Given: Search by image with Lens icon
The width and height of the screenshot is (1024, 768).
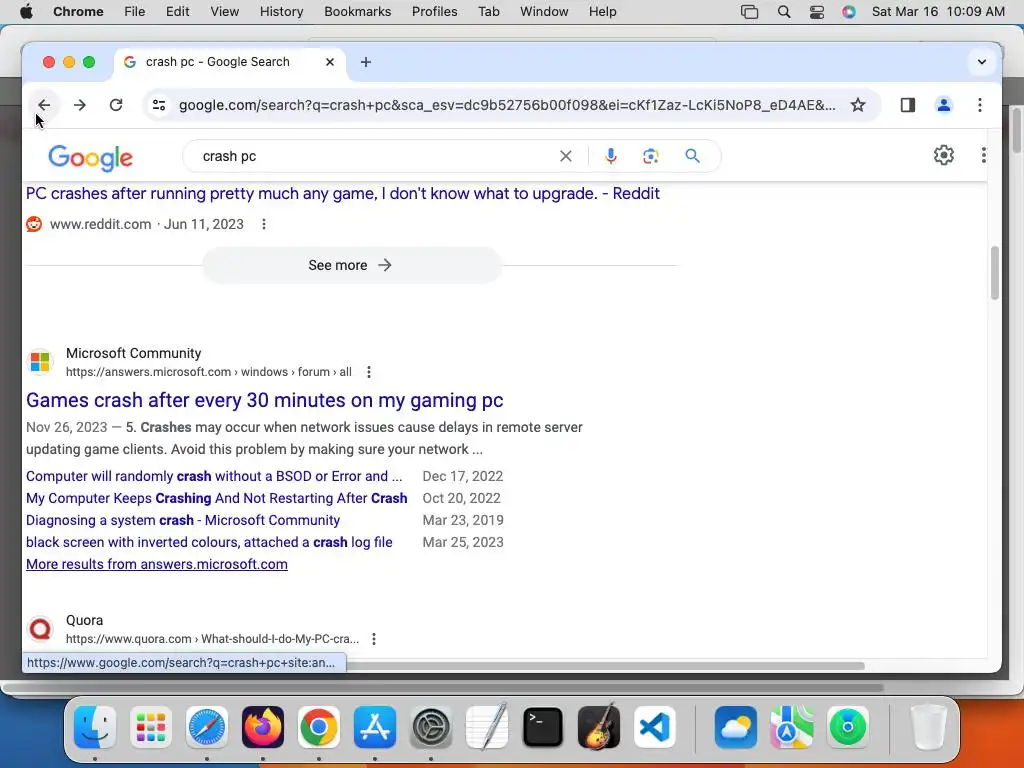Looking at the screenshot, I should coord(650,156).
